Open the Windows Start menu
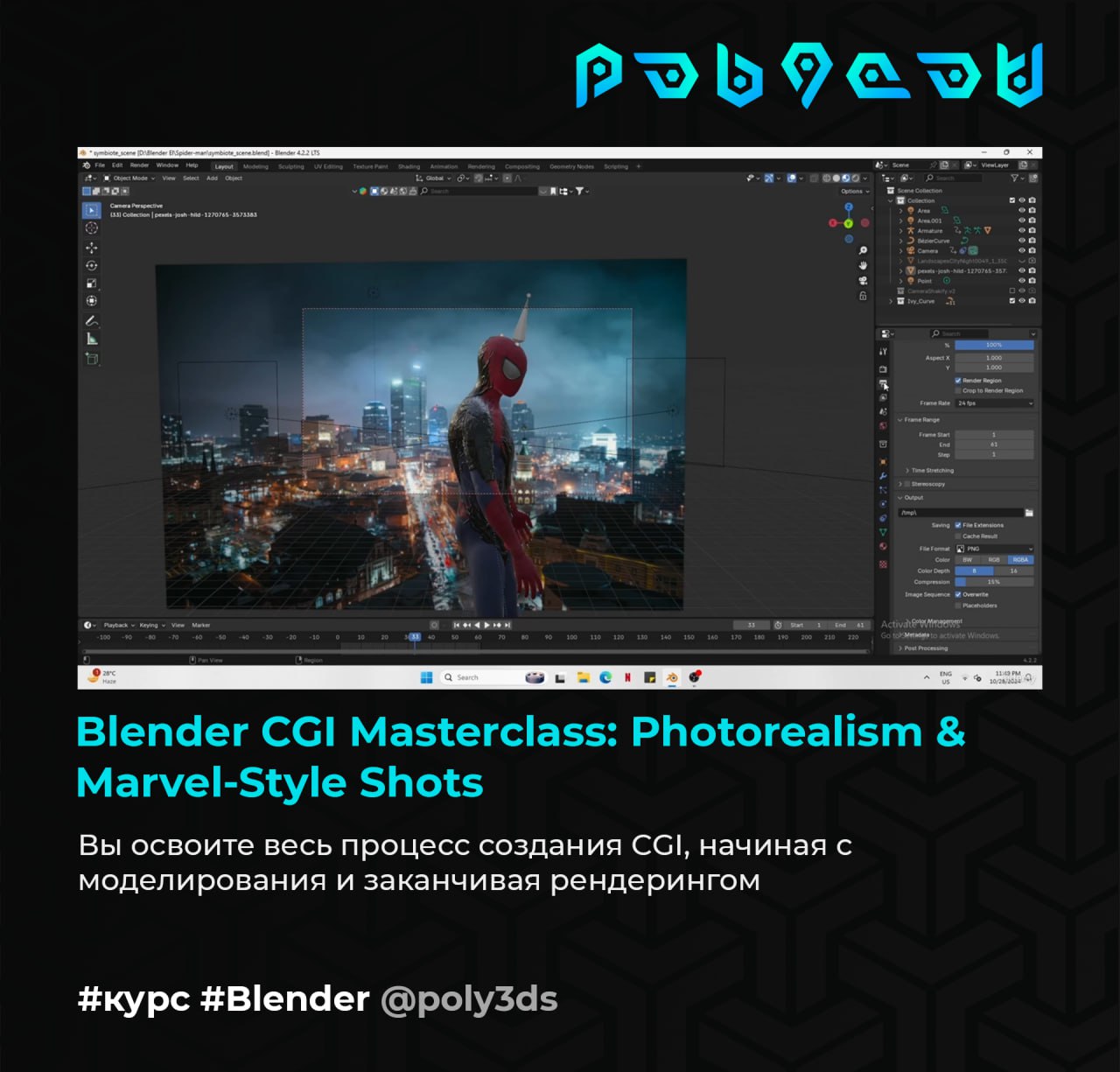 pyautogui.click(x=427, y=677)
